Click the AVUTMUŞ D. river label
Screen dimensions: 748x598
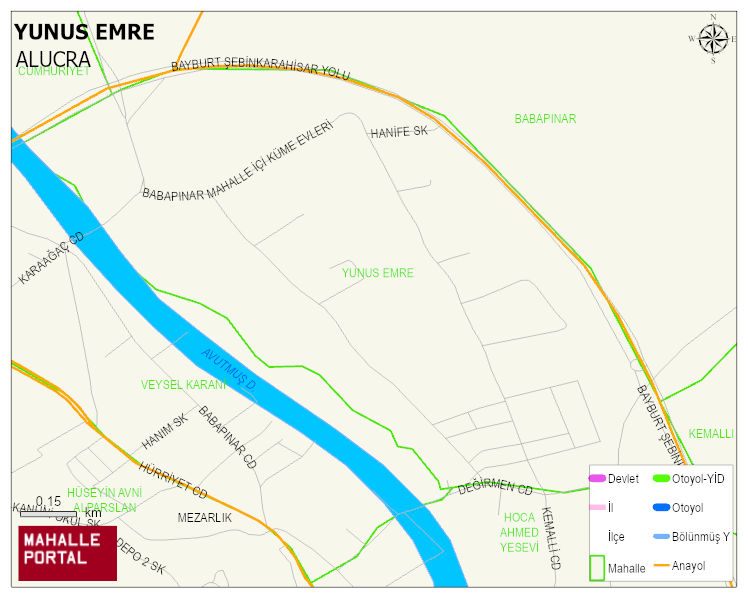tap(229, 370)
